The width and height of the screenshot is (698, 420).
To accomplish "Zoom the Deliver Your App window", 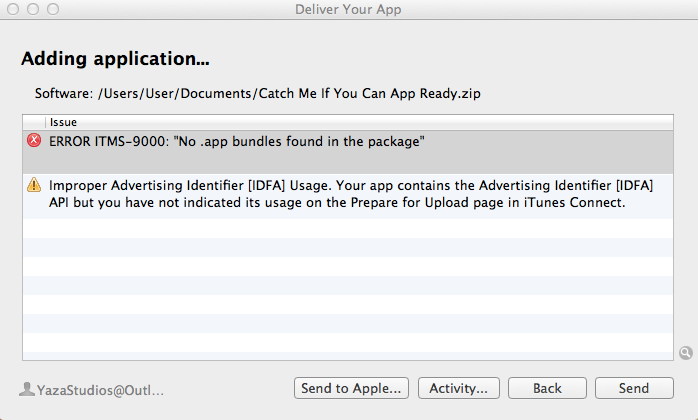I will (53, 9).
